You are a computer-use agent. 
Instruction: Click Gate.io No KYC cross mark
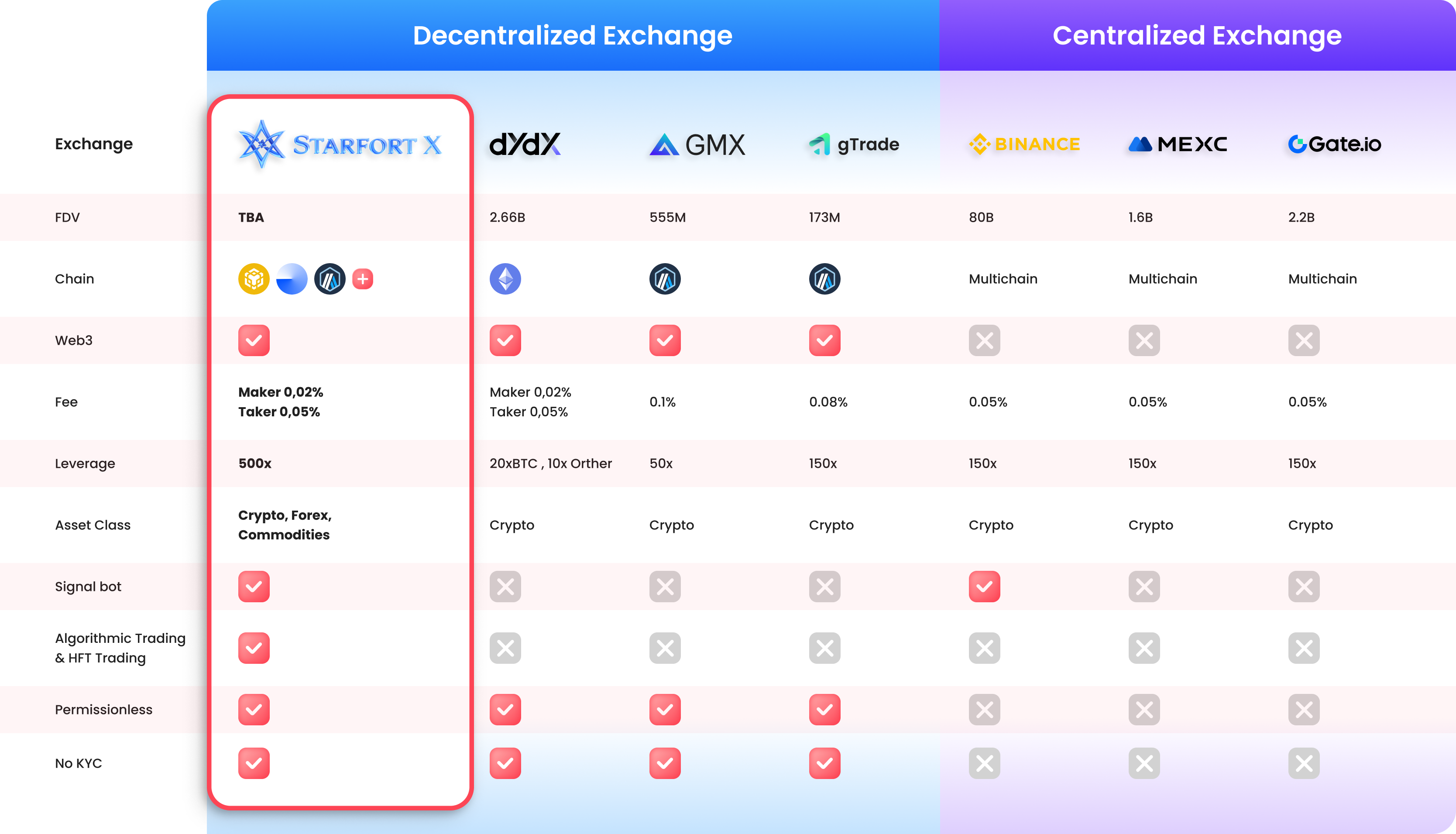coord(1304,763)
